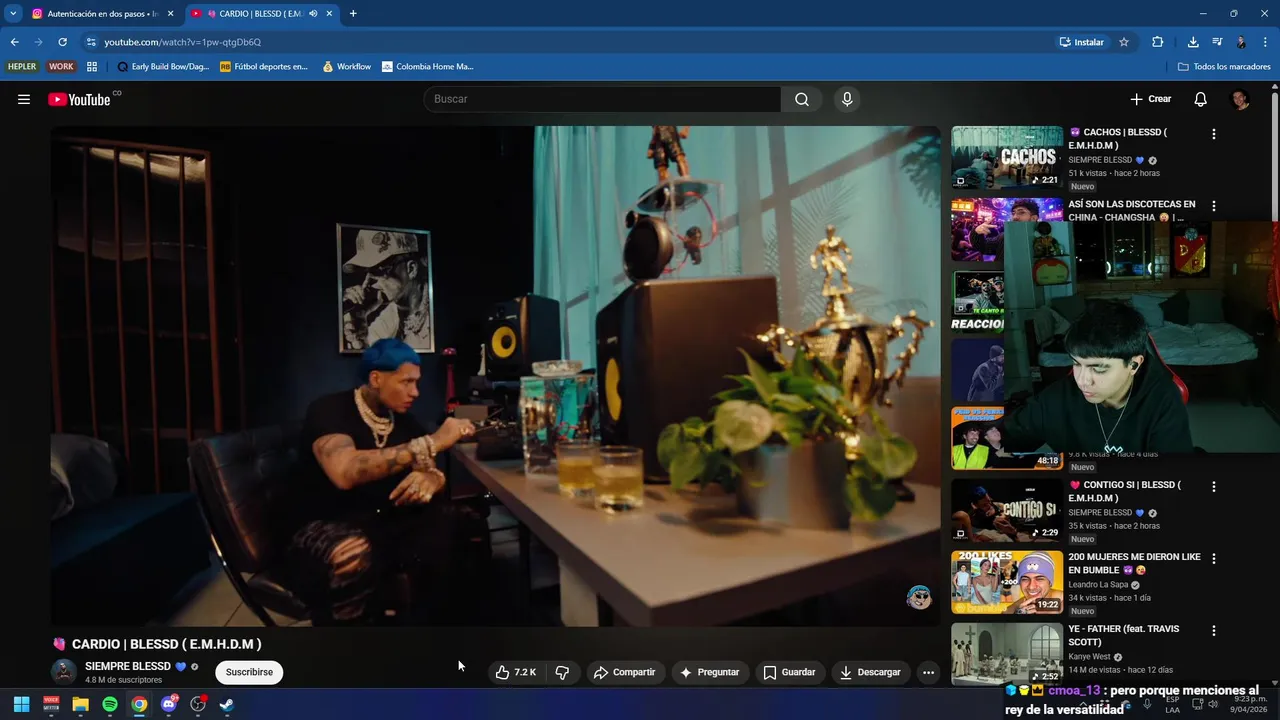Open options for the 200 MUJERES video
The height and width of the screenshot is (720, 1280).
point(1214,559)
